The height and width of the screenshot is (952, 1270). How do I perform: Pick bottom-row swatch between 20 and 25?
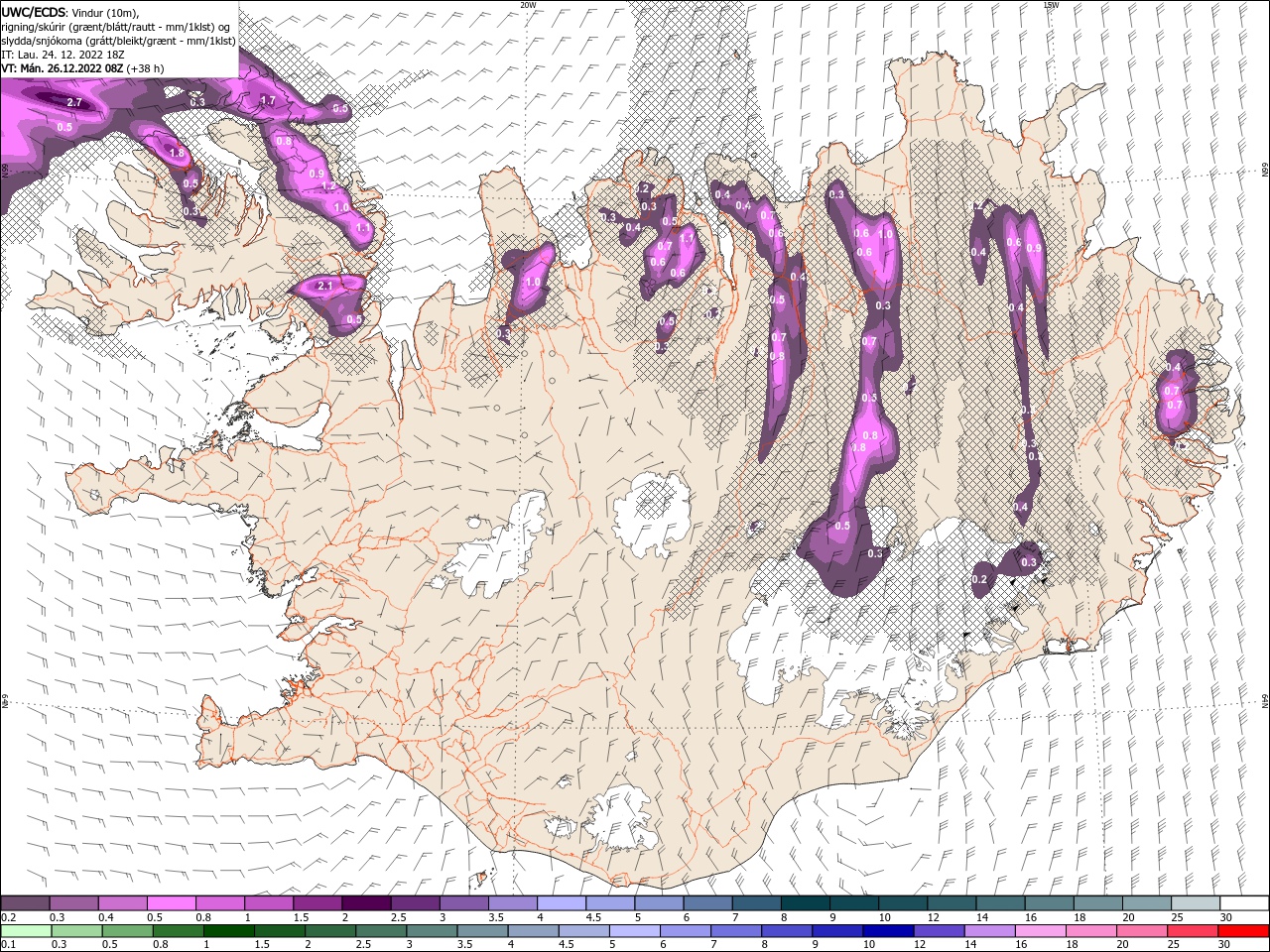(1142, 931)
